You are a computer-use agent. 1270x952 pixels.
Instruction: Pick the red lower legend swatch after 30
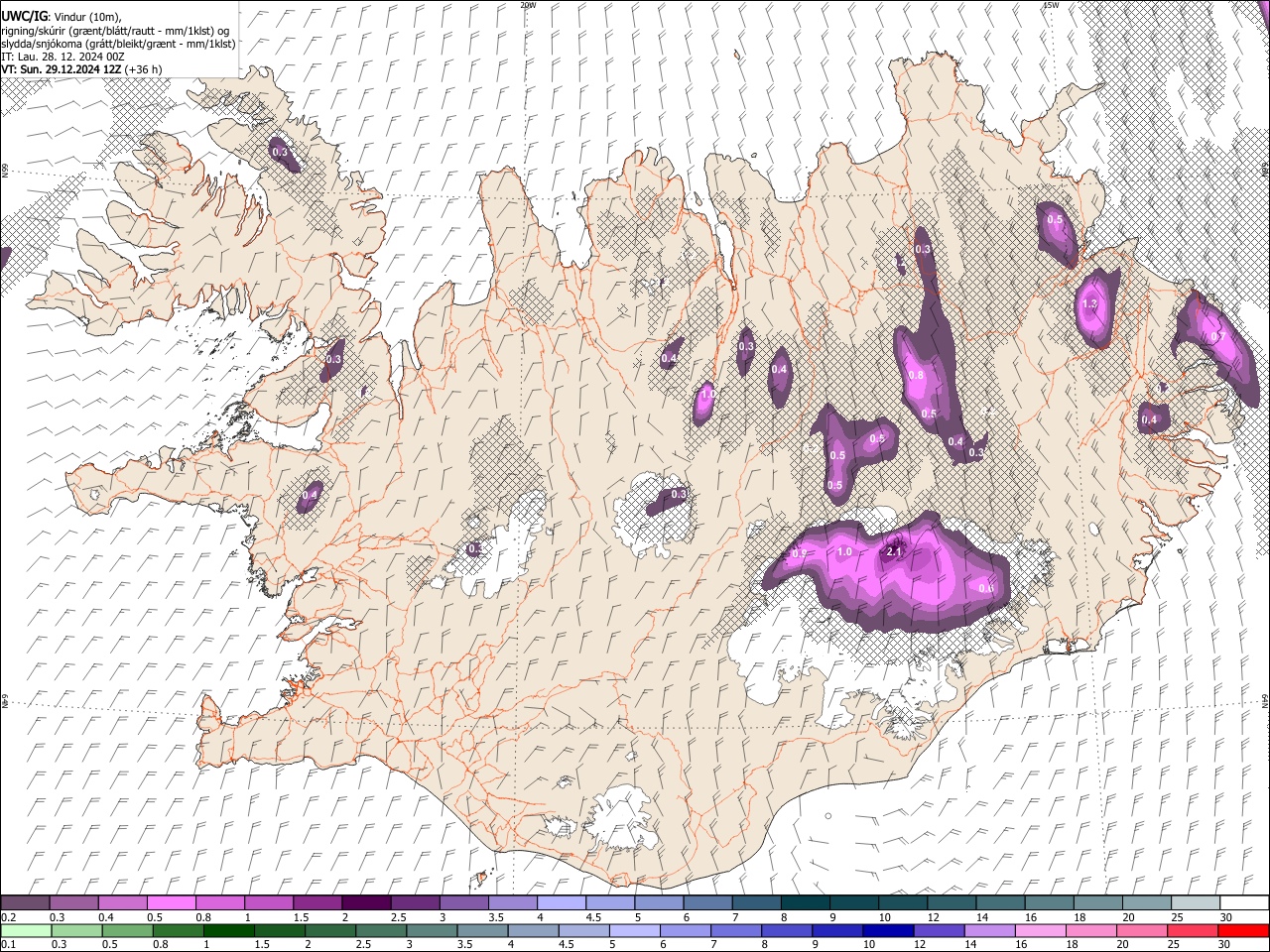click(1243, 930)
